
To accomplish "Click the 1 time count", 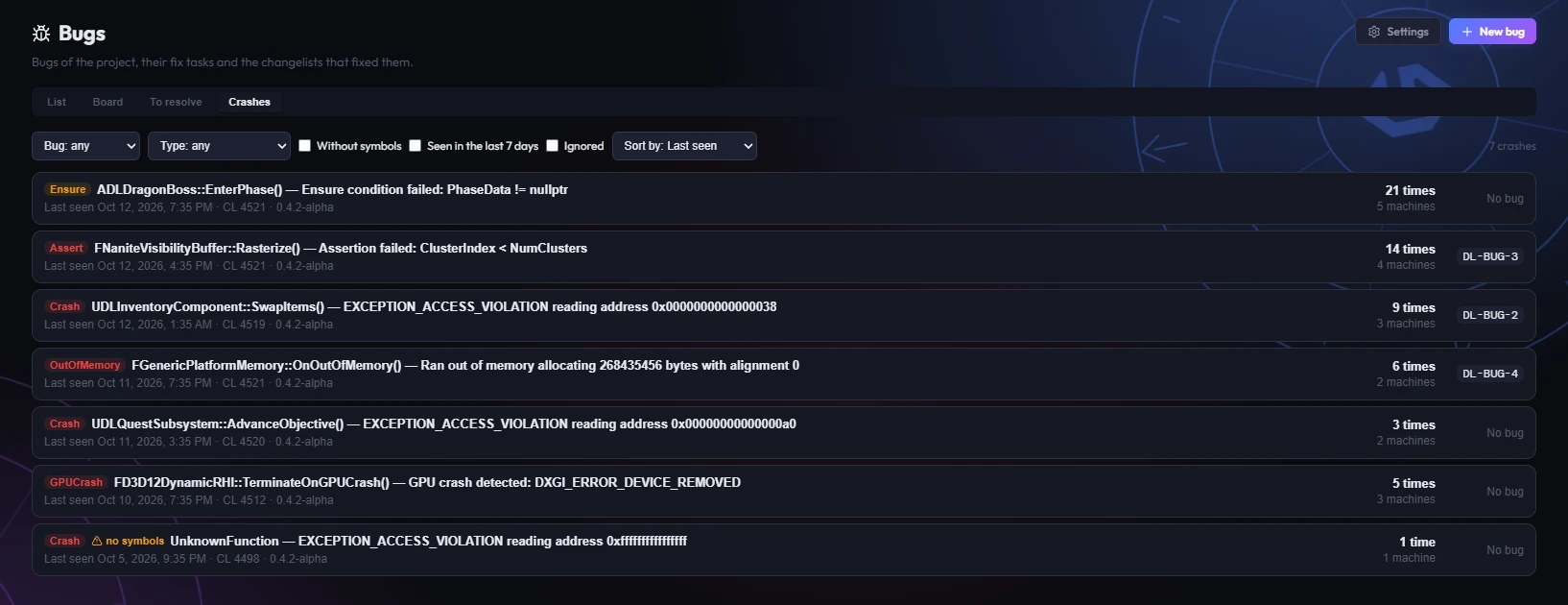I will [1417, 542].
